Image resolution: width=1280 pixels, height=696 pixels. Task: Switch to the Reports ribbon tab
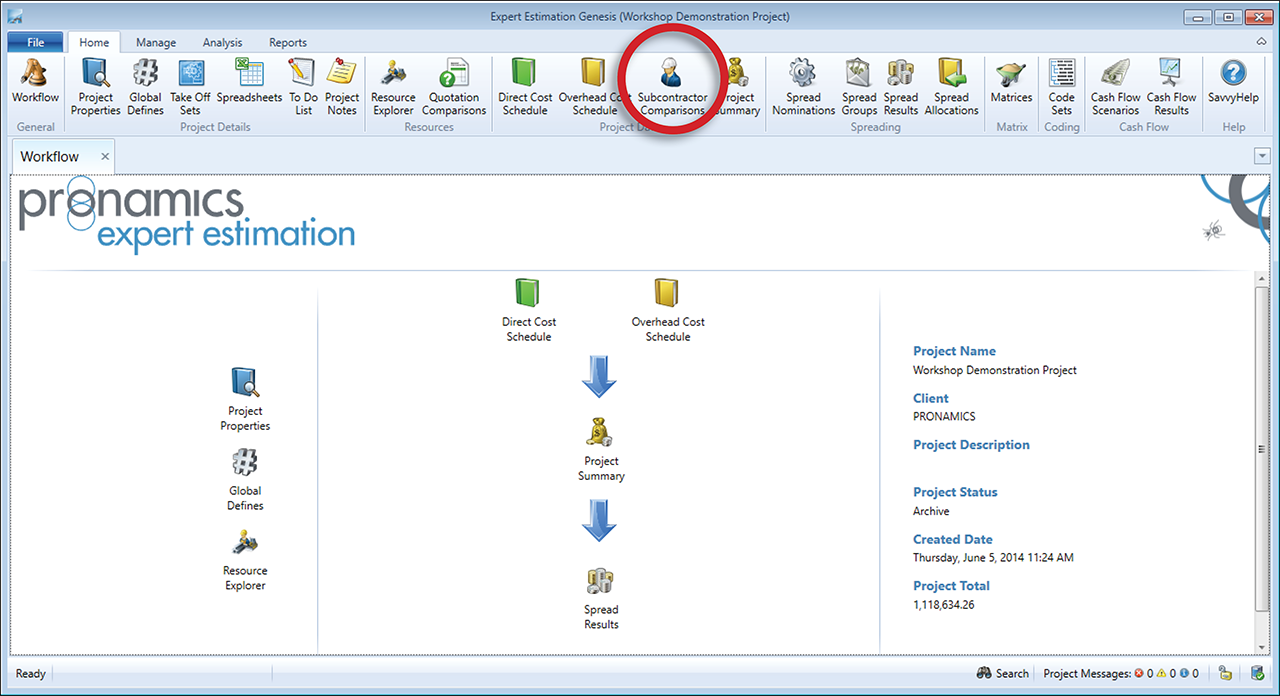(288, 42)
